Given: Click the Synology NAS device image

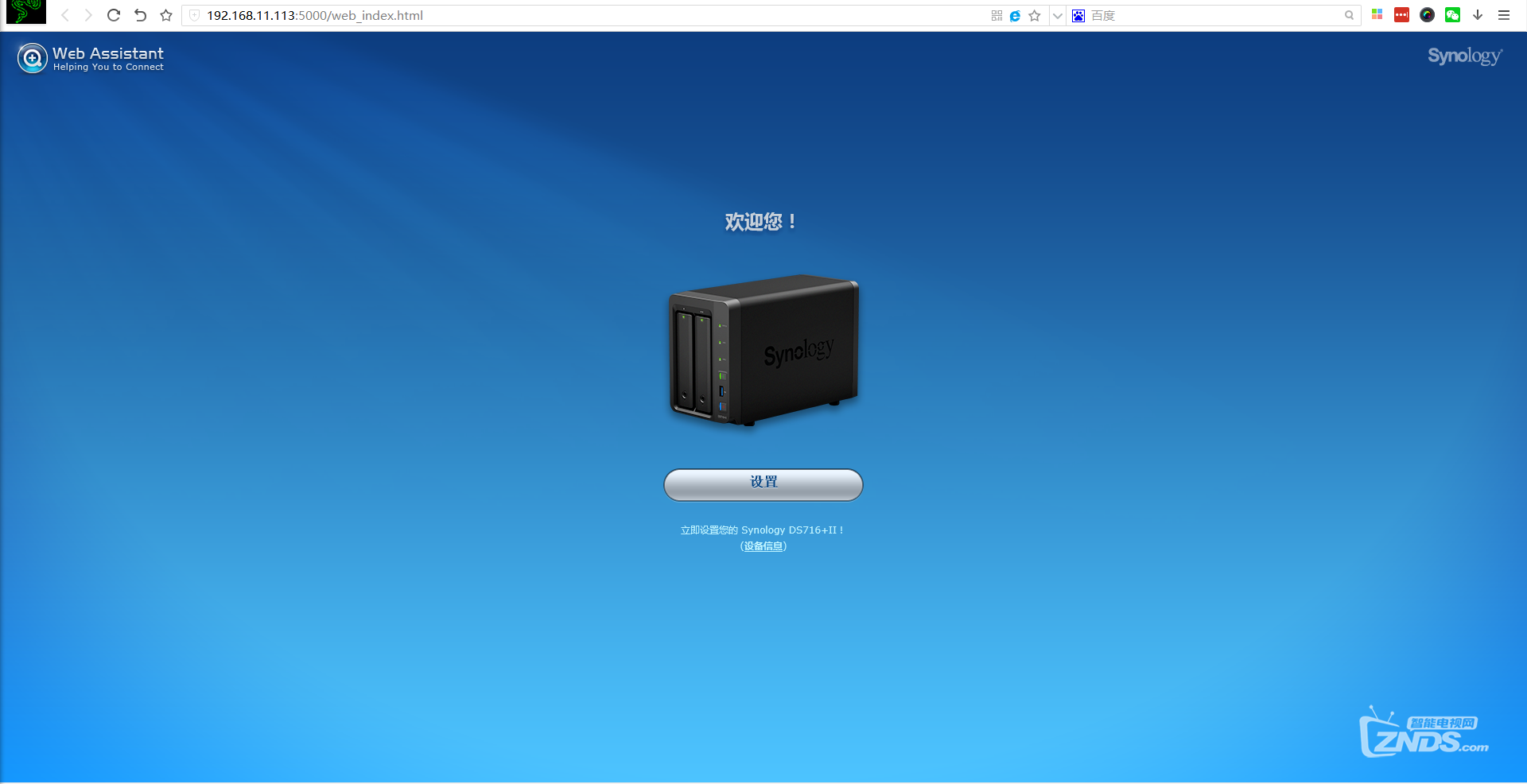Looking at the screenshot, I should pos(763,351).
